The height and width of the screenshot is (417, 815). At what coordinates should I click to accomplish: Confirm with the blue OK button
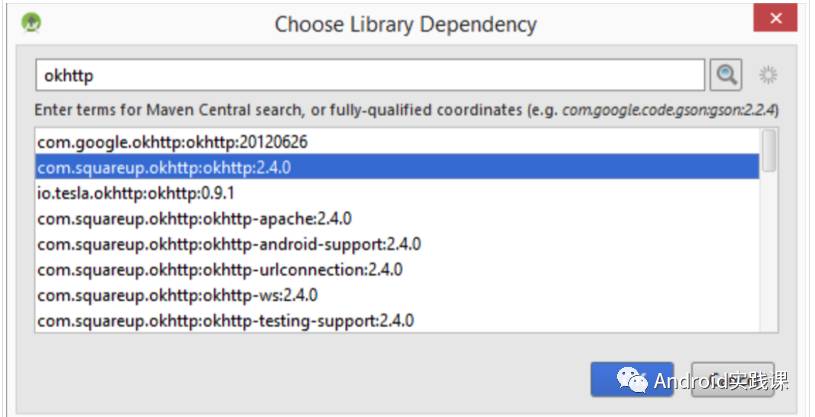(x=632, y=380)
